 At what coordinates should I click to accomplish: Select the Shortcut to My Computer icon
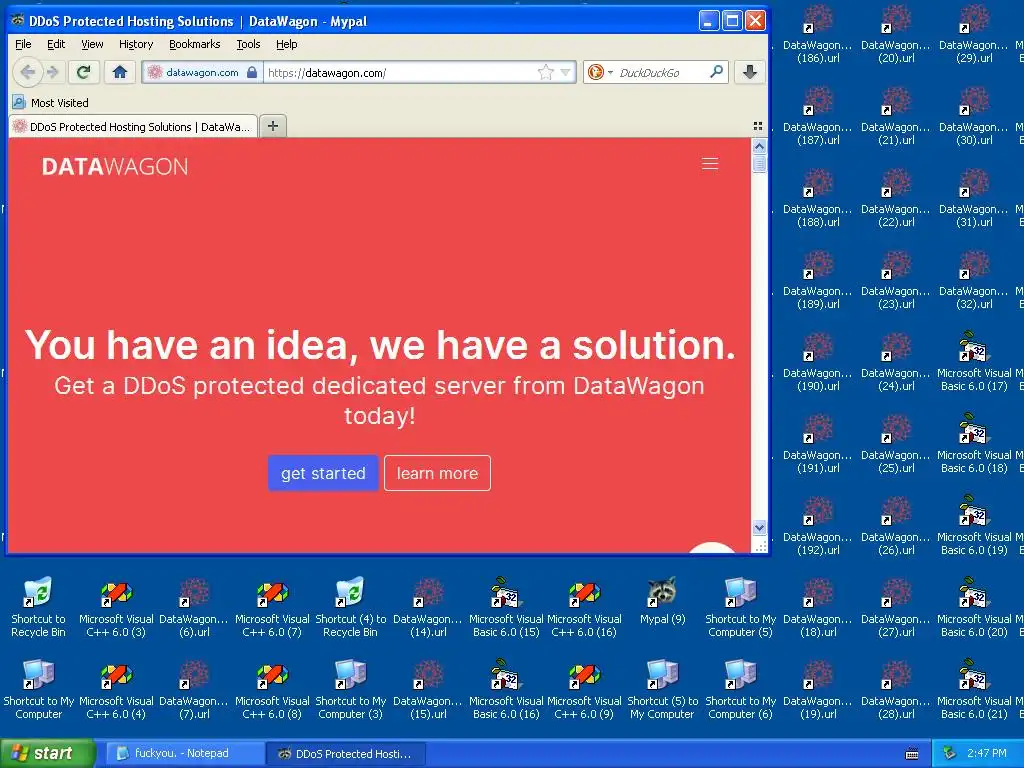click(x=39, y=688)
